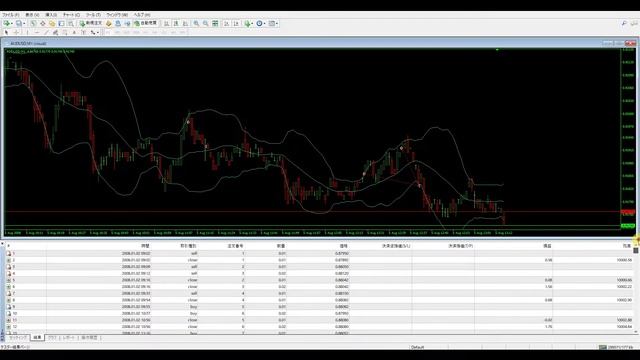This screenshot has width=640, height=360.
Task: Open the ヘルプ (Help) menu
Action: [x=142, y=15]
